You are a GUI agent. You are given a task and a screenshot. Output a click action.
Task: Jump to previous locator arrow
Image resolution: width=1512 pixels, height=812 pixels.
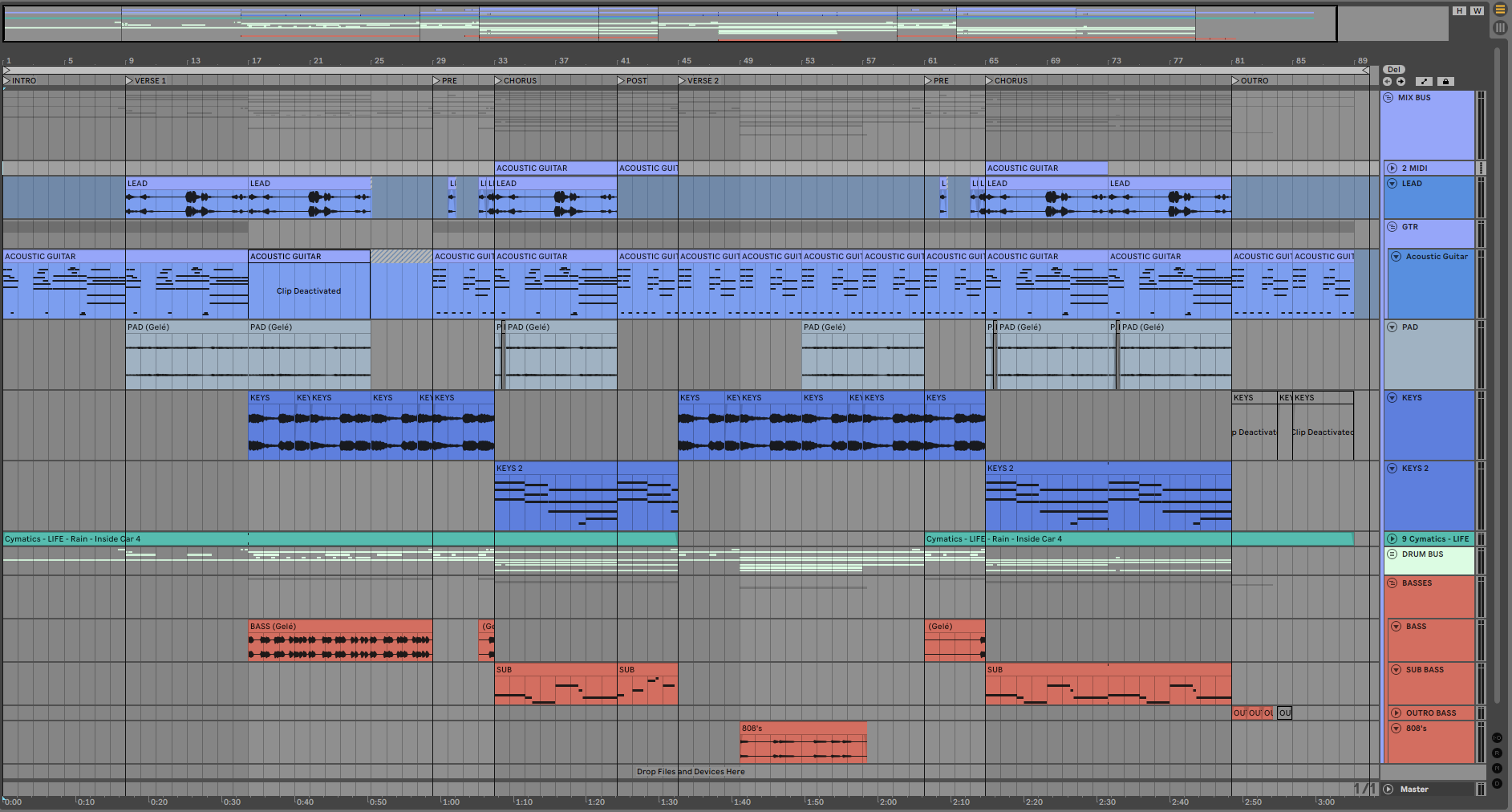tap(1388, 81)
